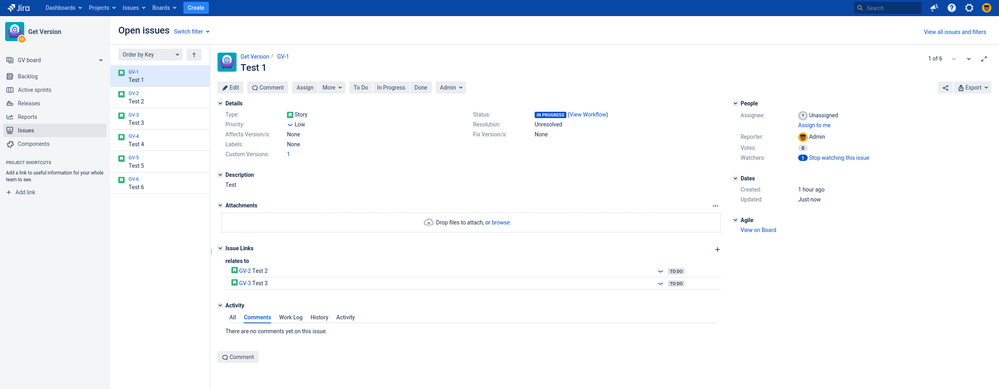Open the Boards menu

[x=164, y=8]
